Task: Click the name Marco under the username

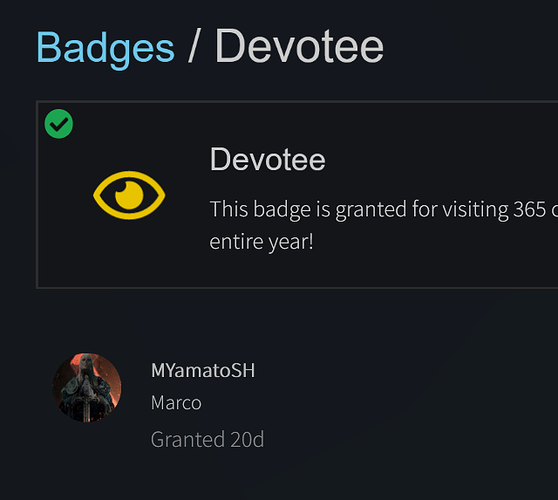Action: point(176,403)
